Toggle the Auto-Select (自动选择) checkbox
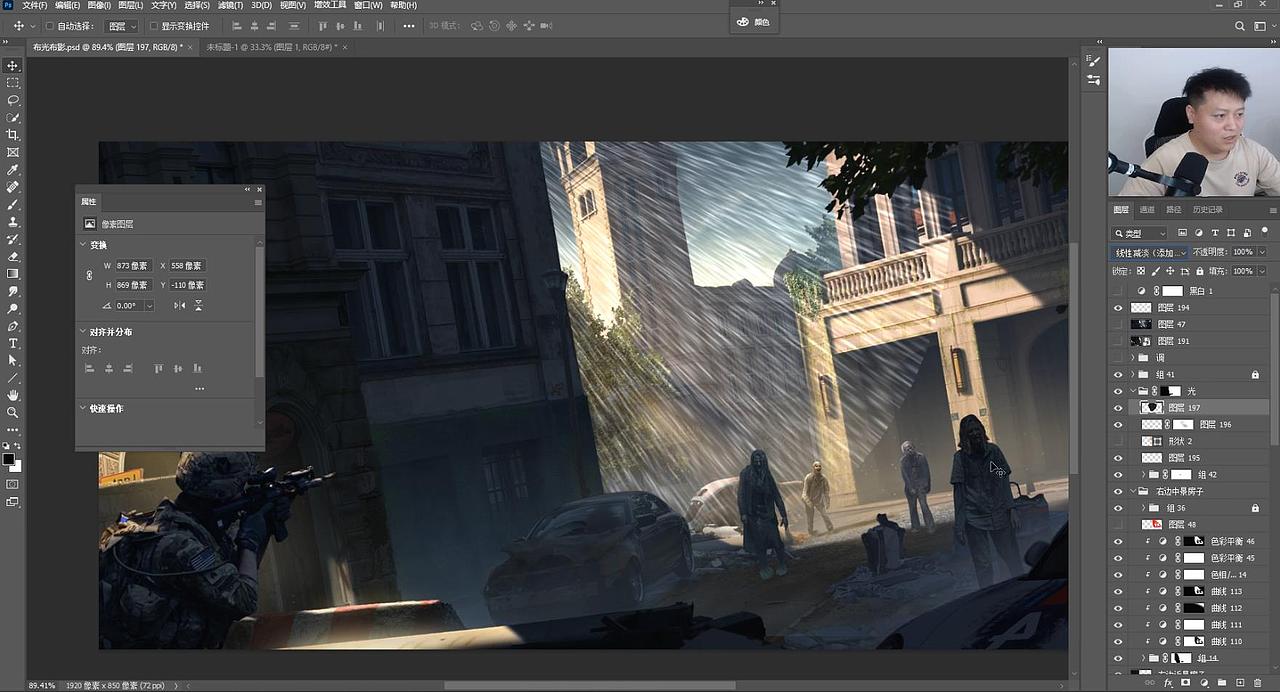Screen dimensions: 1280x692 pyautogui.click(x=50, y=26)
